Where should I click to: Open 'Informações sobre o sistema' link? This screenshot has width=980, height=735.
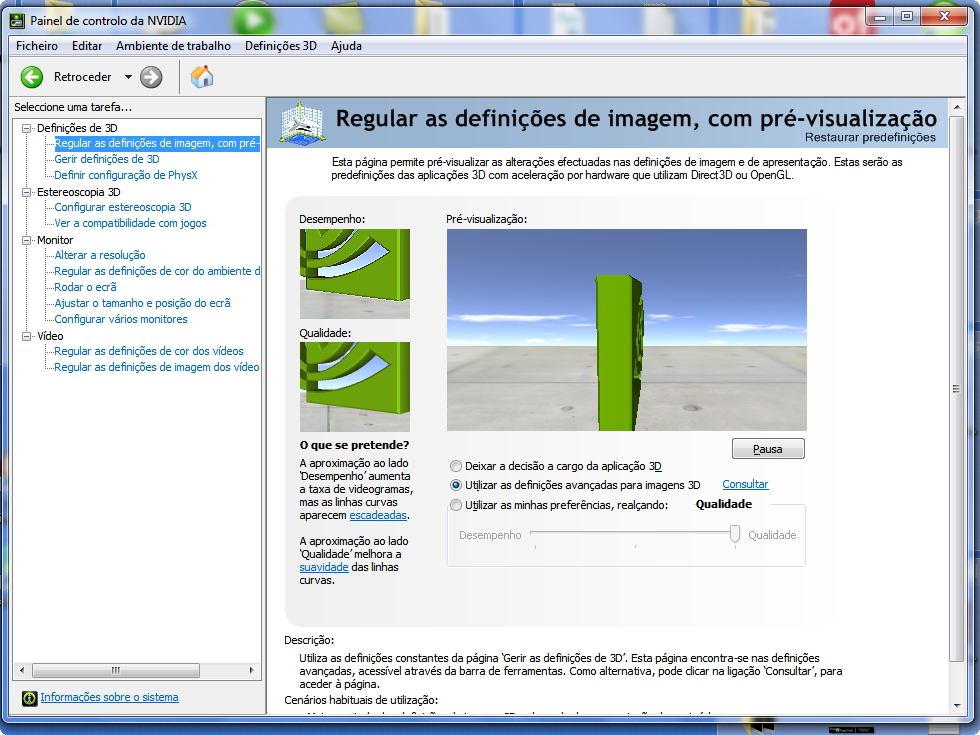(109, 698)
